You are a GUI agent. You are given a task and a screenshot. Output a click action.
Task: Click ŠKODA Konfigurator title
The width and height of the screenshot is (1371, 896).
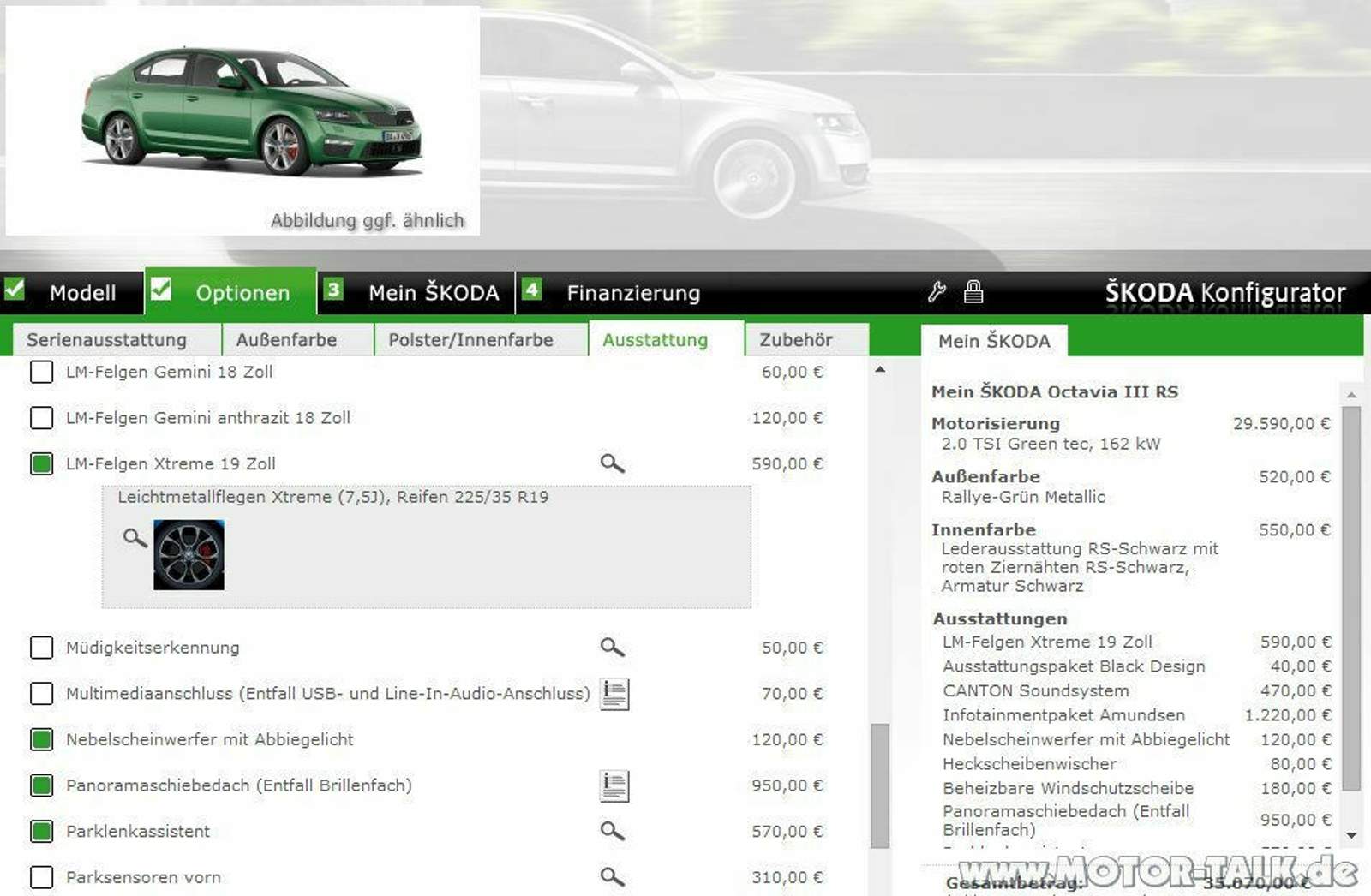pos(1225,293)
